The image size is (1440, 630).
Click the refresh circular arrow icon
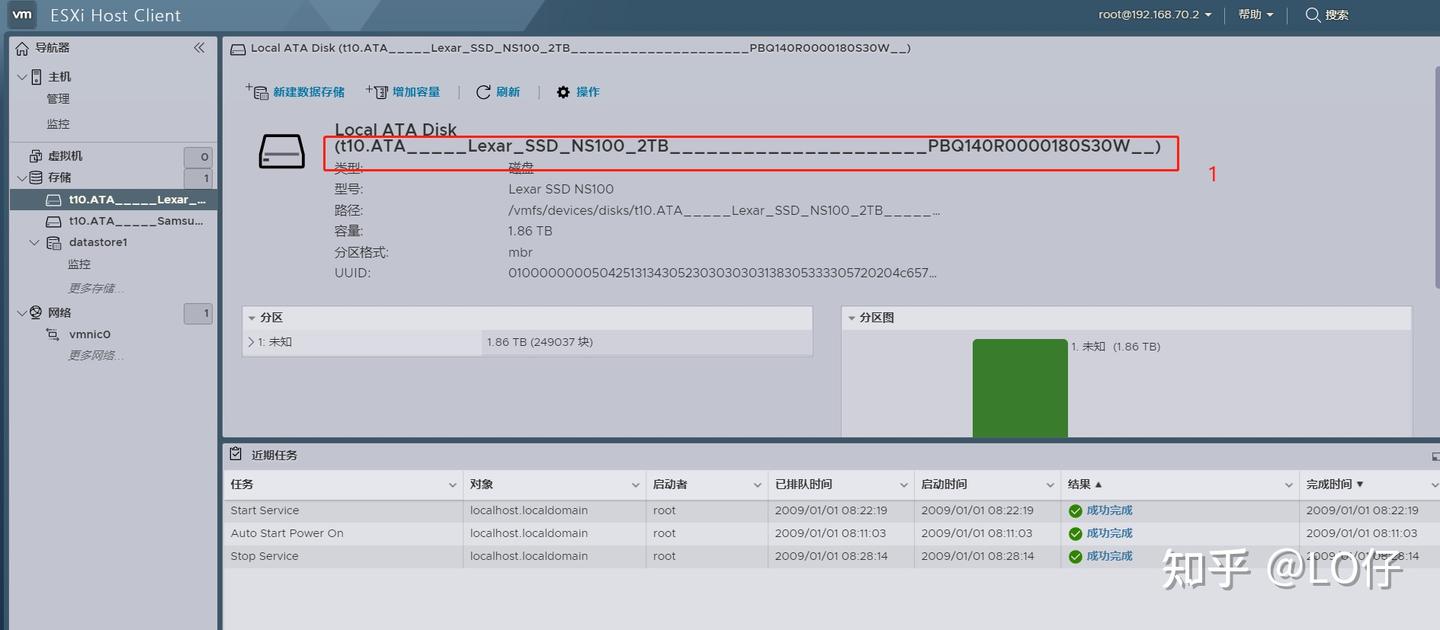pos(483,92)
